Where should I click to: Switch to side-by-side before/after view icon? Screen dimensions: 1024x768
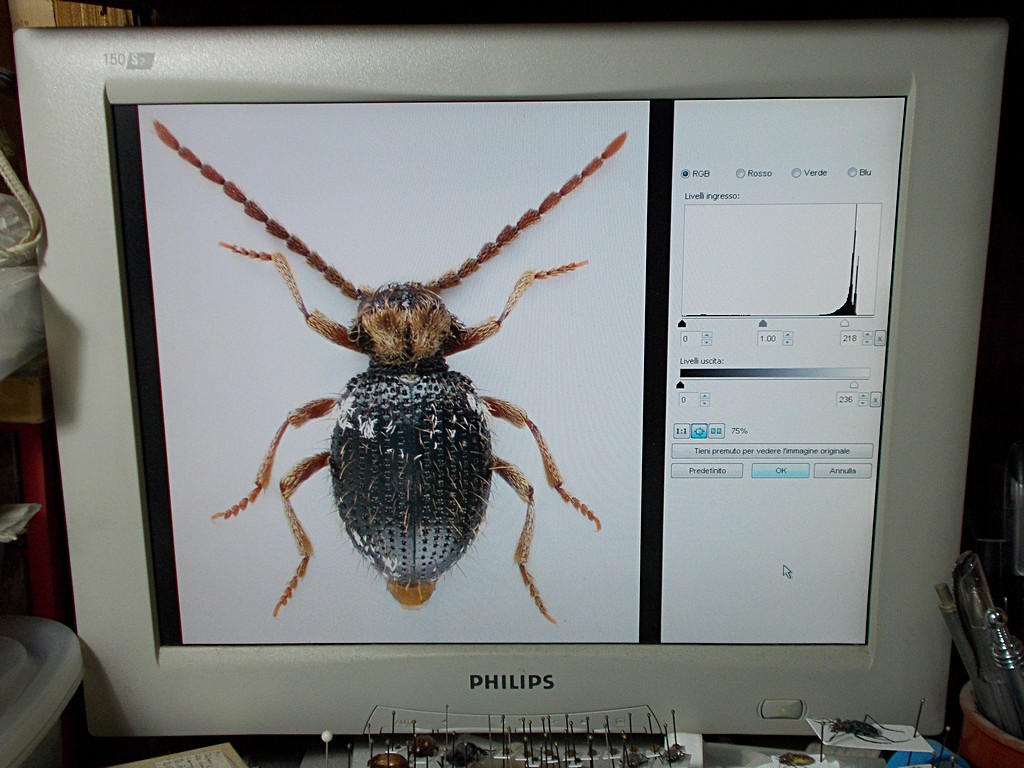pos(716,431)
